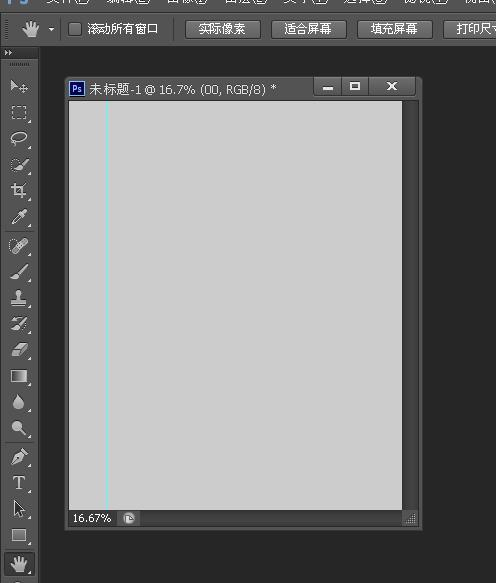This screenshot has height=583, width=496.
Task: Select the Lasso tool
Action: pos(19,138)
